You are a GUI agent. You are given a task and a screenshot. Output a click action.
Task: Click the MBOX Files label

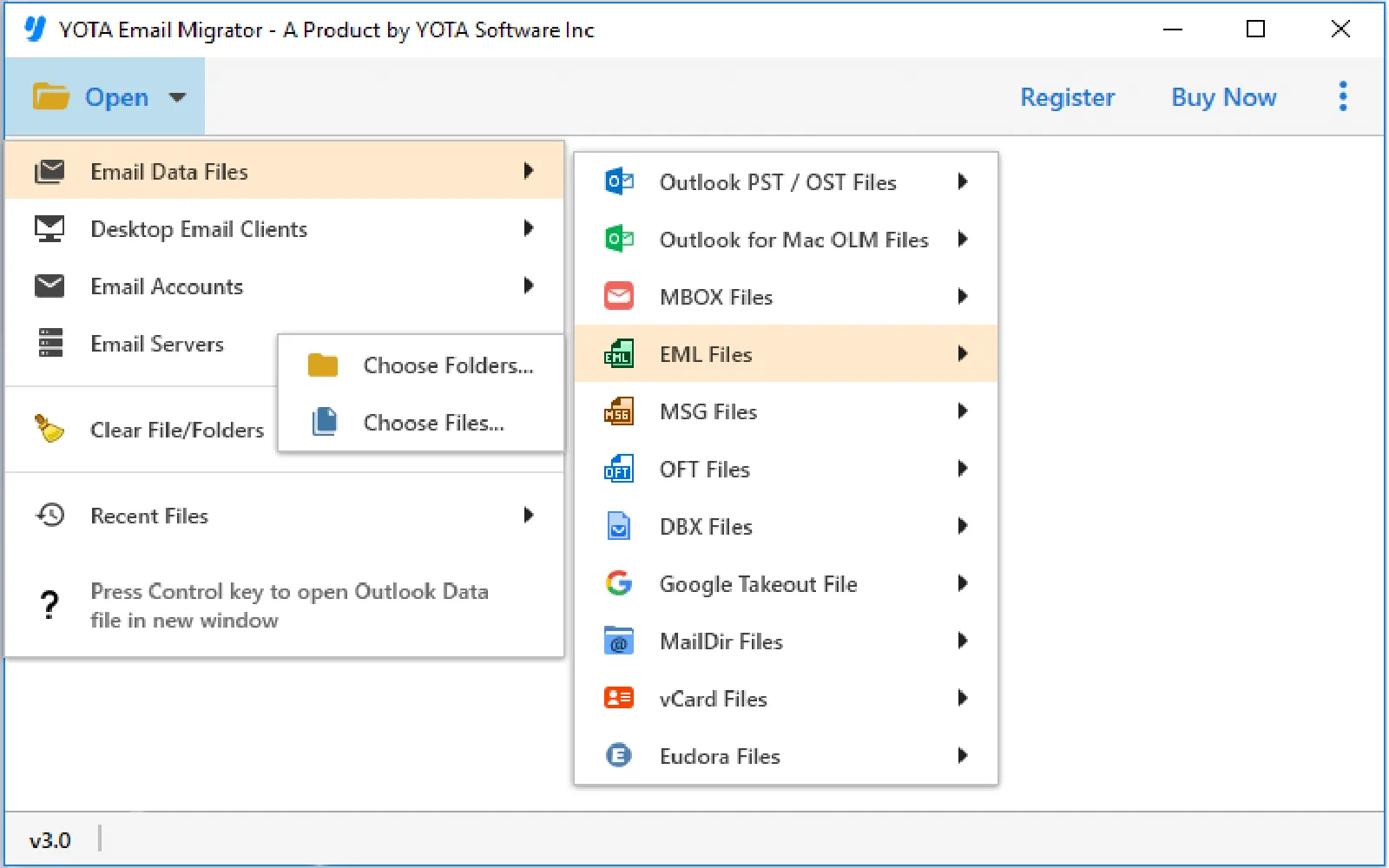click(716, 297)
